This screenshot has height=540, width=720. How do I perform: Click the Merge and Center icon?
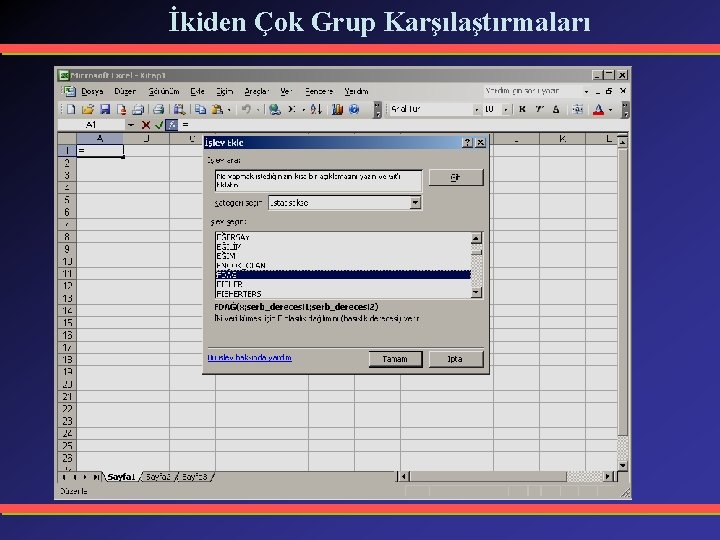[578, 109]
